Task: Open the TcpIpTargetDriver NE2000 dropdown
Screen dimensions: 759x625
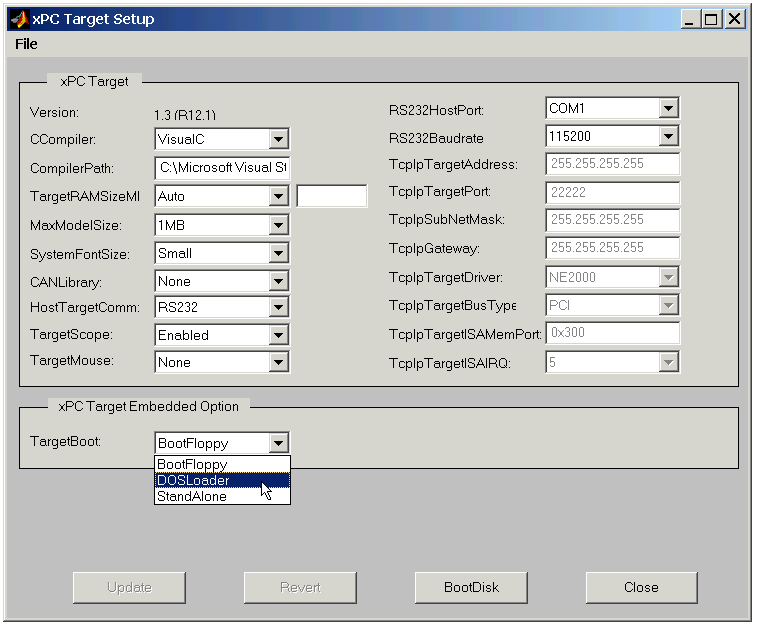Action: [612, 277]
